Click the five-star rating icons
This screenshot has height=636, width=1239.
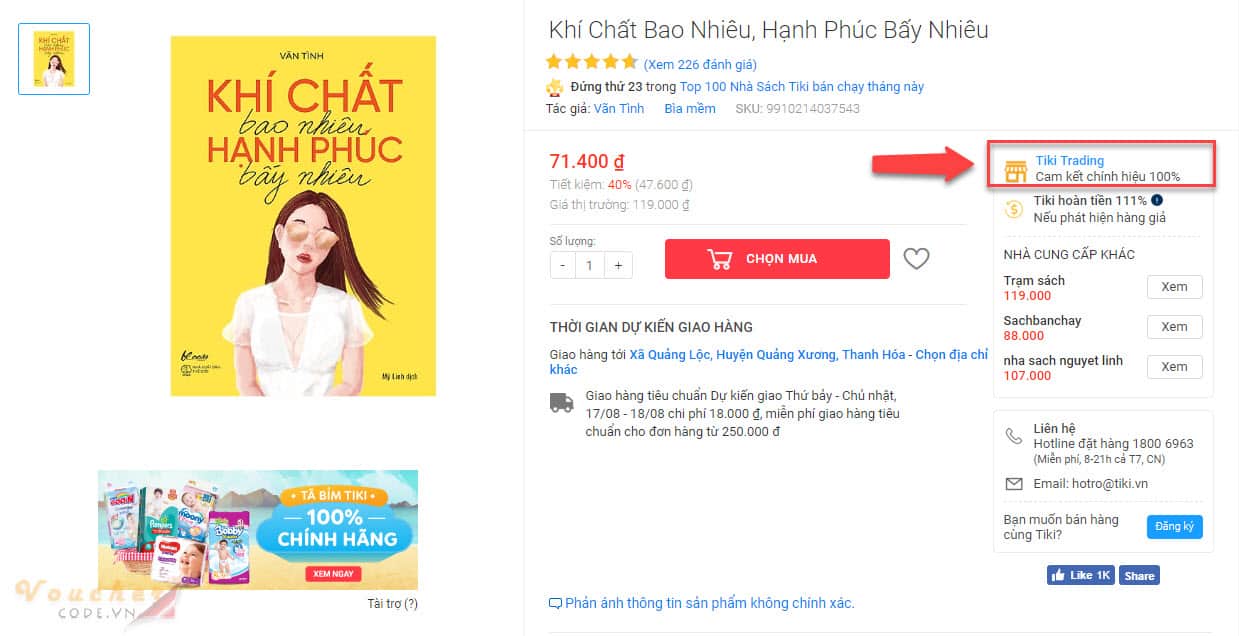pos(591,62)
